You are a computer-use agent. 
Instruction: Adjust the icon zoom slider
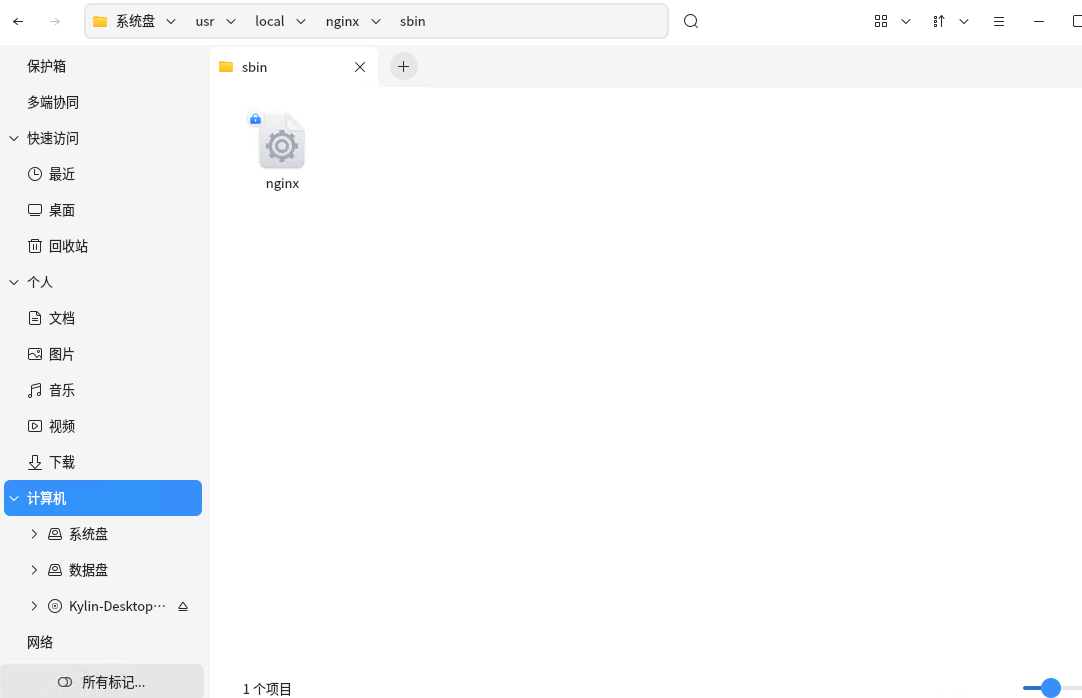(1051, 688)
